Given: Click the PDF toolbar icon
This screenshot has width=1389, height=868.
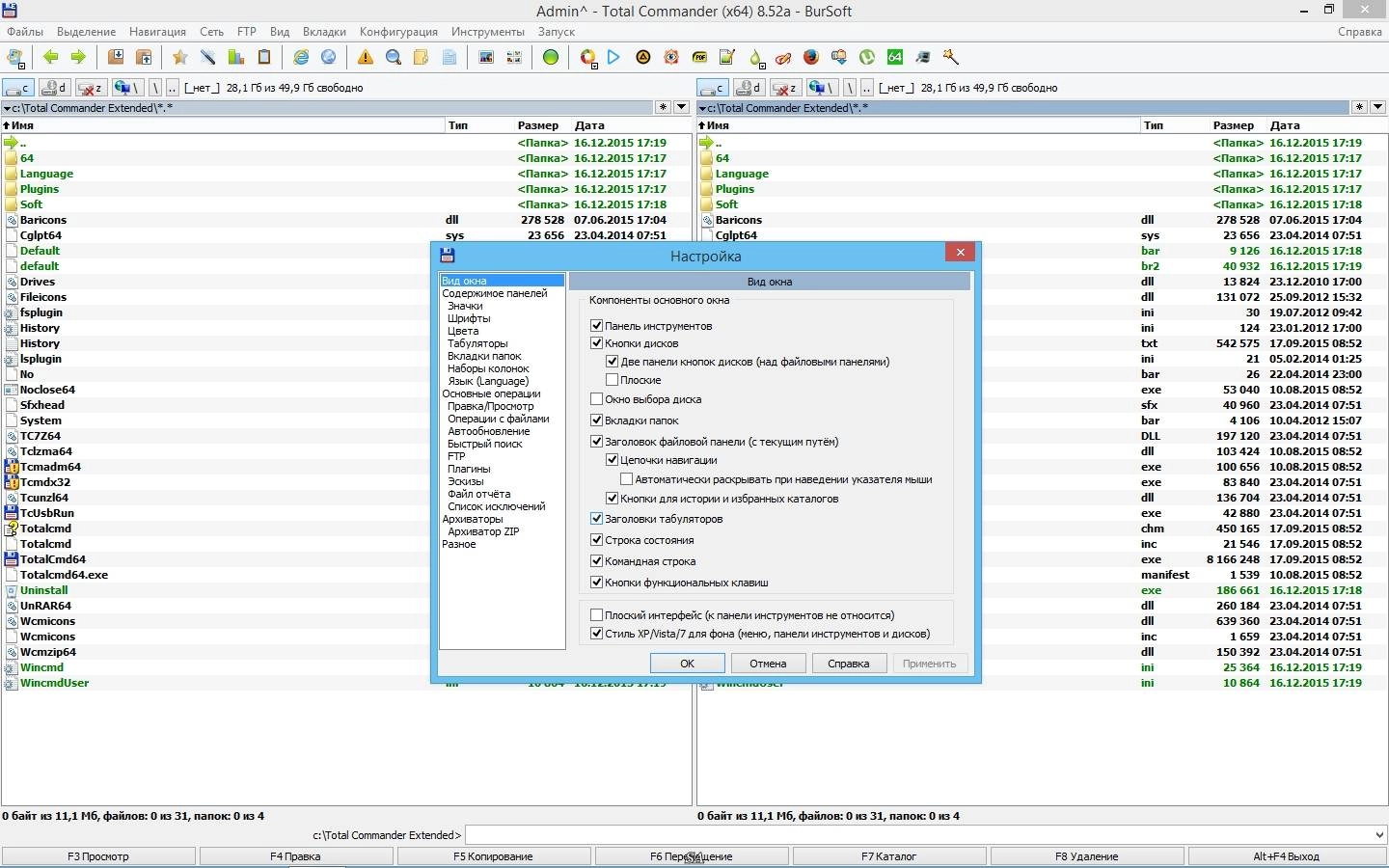Looking at the screenshot, I should (x=699, y=57).
